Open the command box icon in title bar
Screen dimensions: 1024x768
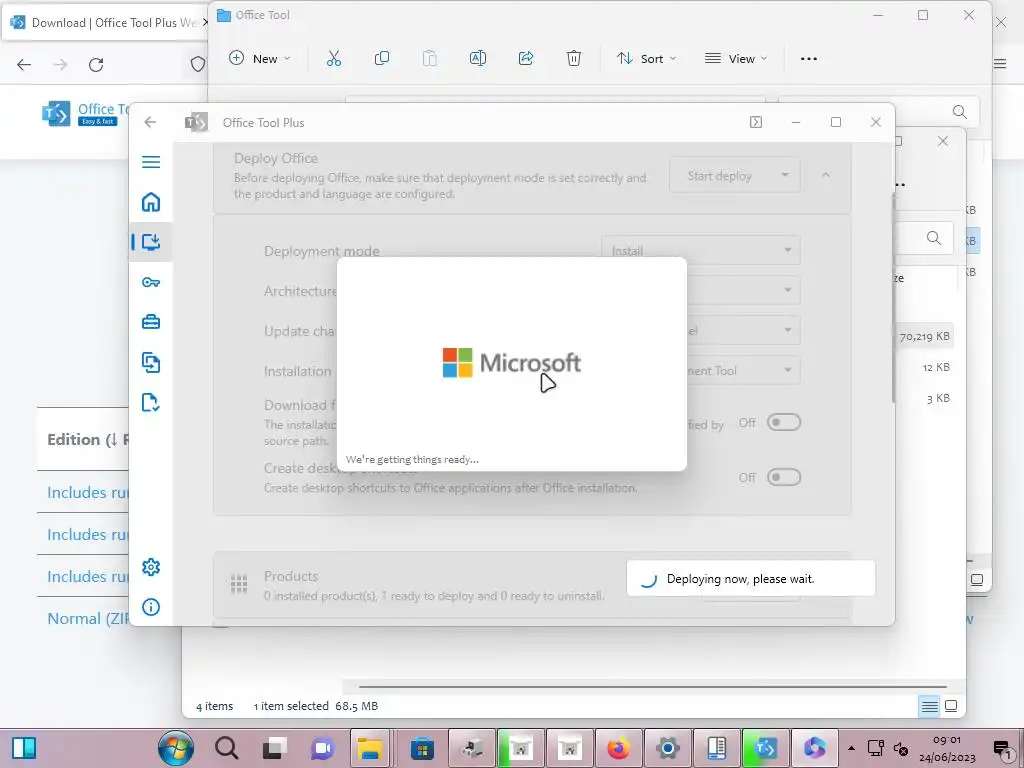click(x=756, y=122)
